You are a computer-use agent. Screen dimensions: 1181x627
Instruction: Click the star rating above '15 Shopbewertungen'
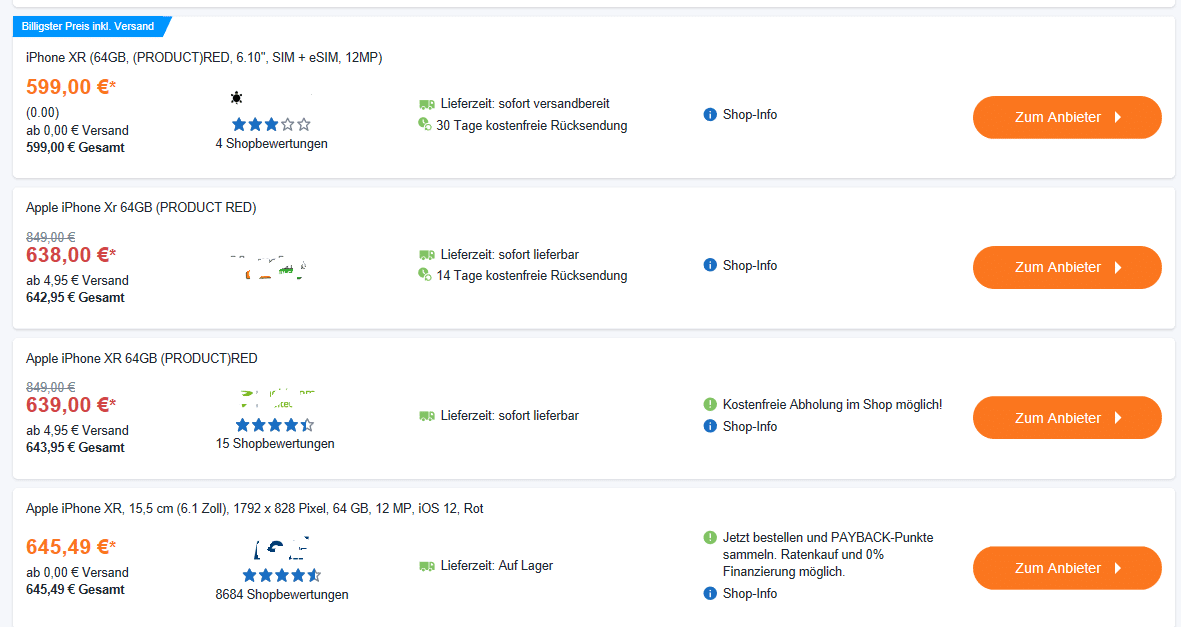click(275, 425)
